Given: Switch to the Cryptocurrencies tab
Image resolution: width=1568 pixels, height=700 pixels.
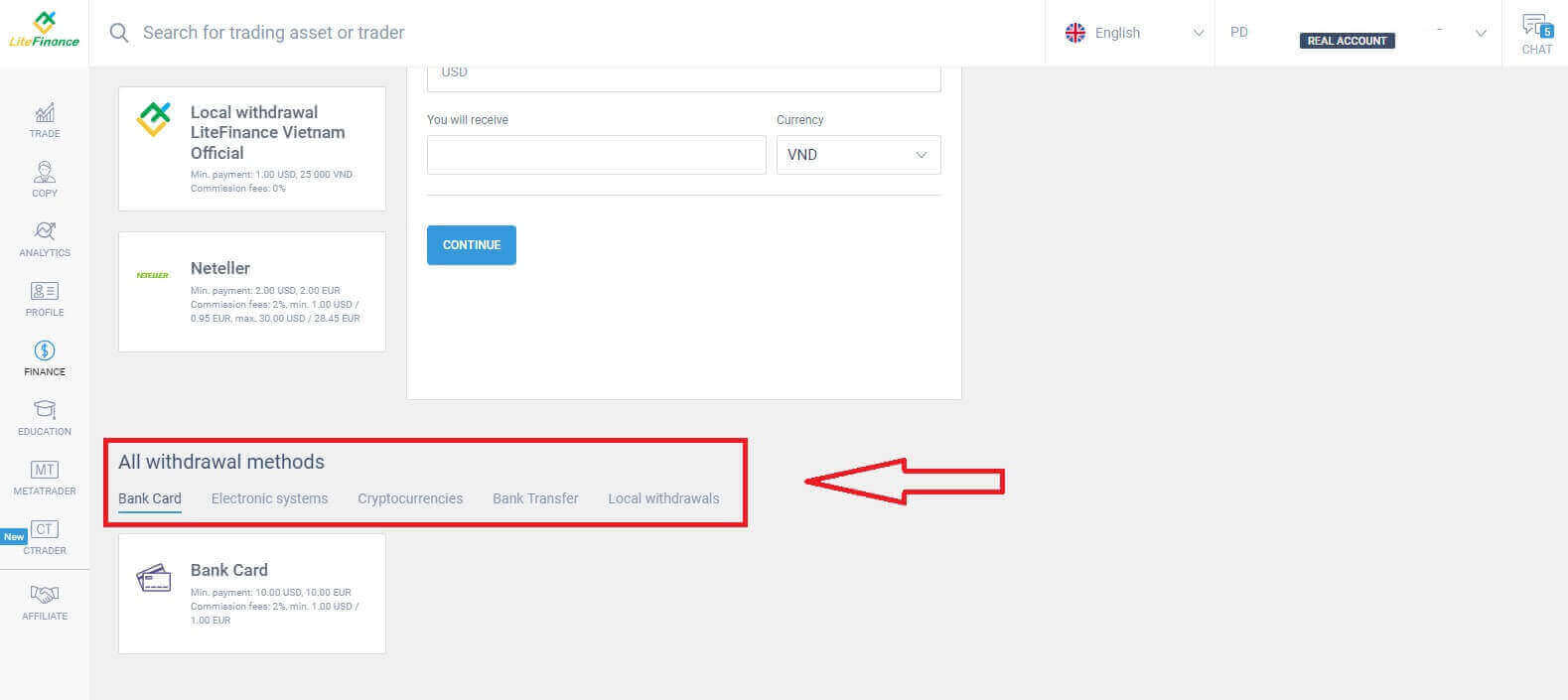Looking at the screenshot, I should point(410,498).
